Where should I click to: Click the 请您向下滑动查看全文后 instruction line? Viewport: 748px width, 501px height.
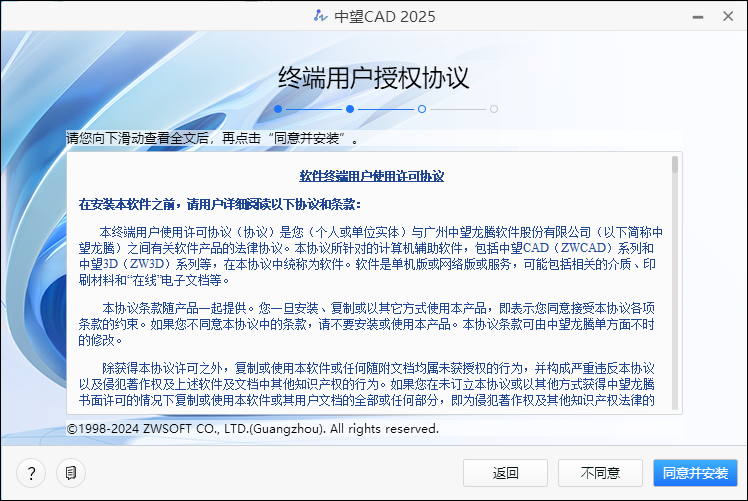[x=212, y=138]
